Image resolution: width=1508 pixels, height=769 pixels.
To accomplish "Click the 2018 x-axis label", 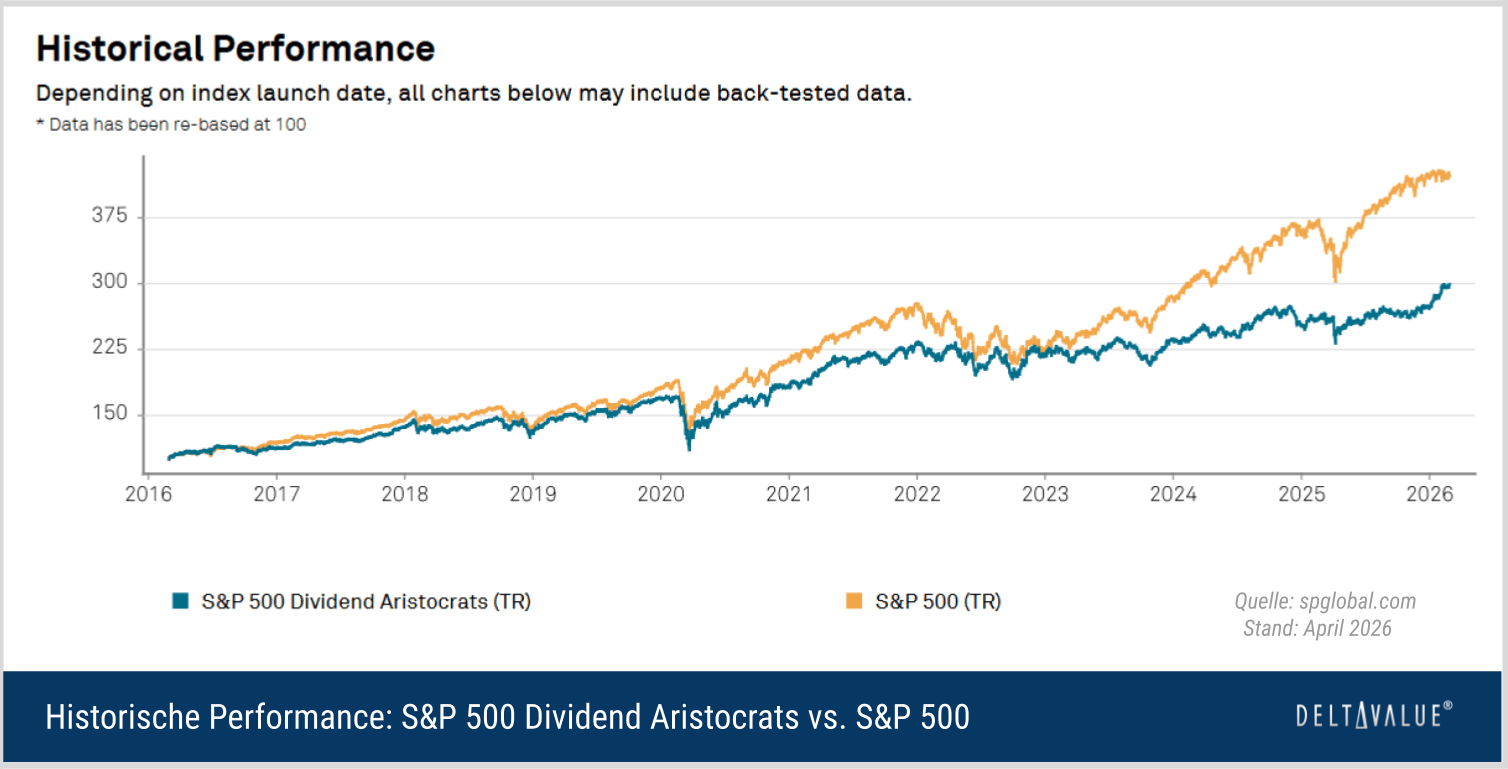I will (x=404, y=494).
